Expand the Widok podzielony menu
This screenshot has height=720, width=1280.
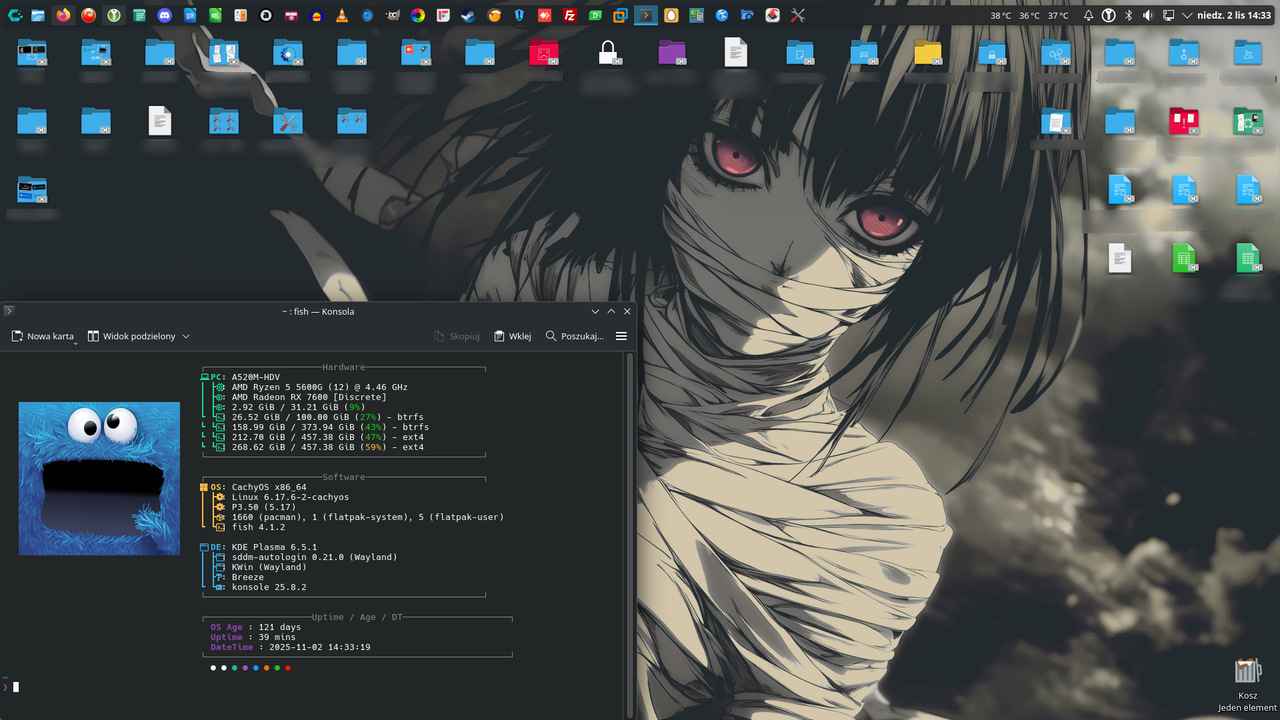tap(186, 337)
